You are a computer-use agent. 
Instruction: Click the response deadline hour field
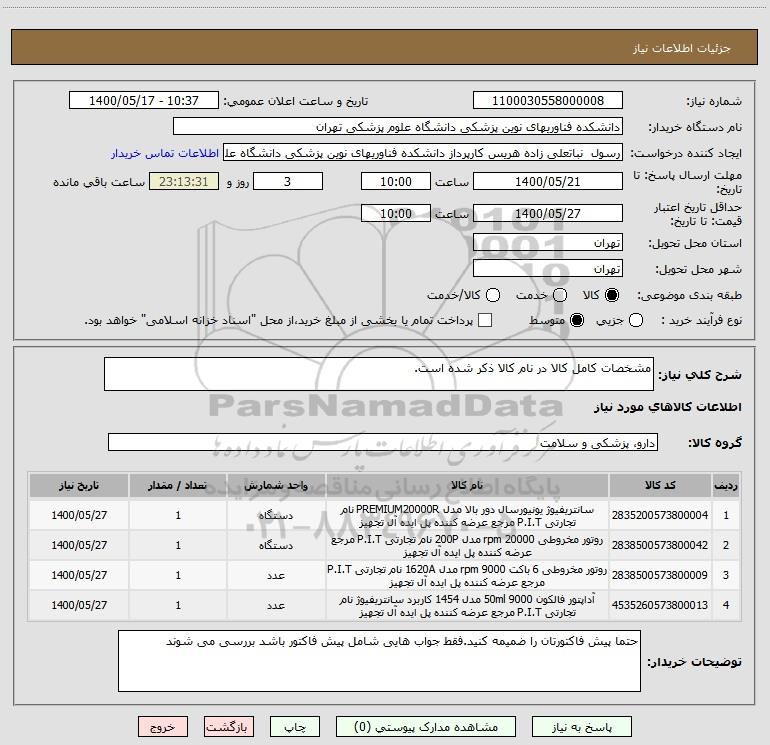pyautogui.click(x=396, y=181)
